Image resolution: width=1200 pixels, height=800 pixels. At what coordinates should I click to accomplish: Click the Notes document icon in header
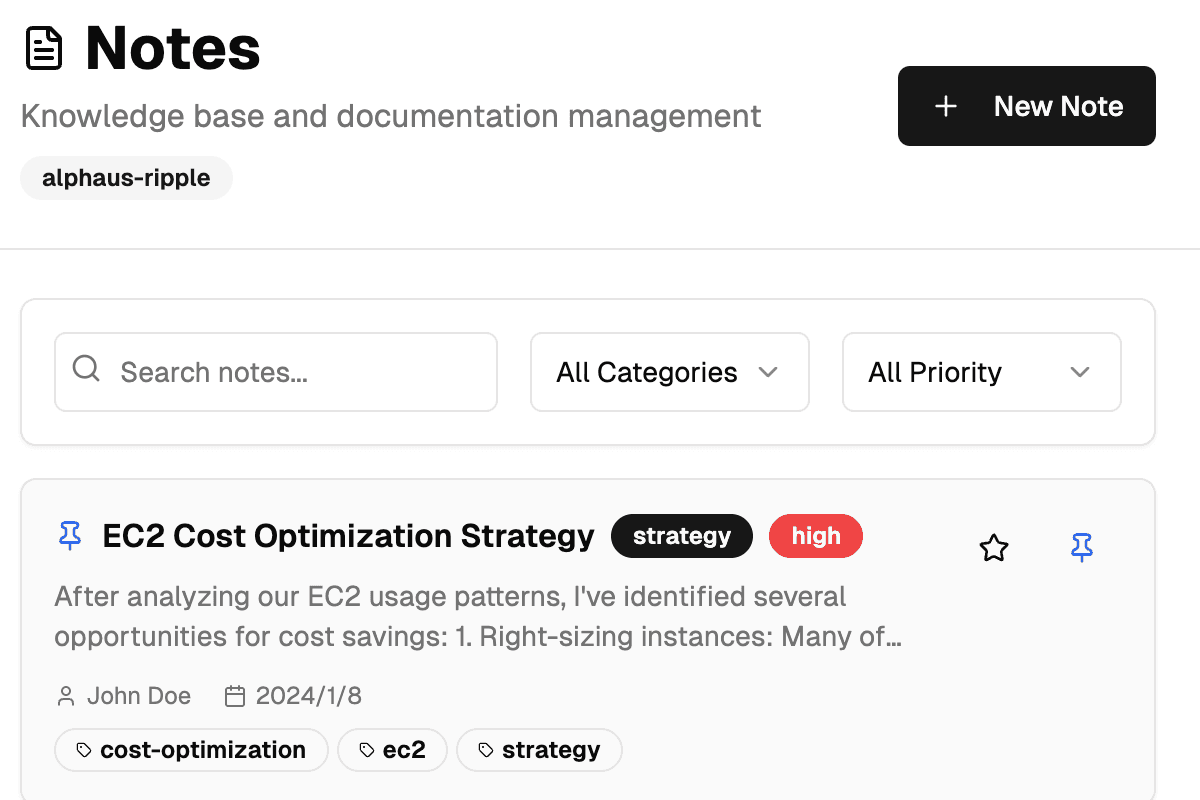44,49
